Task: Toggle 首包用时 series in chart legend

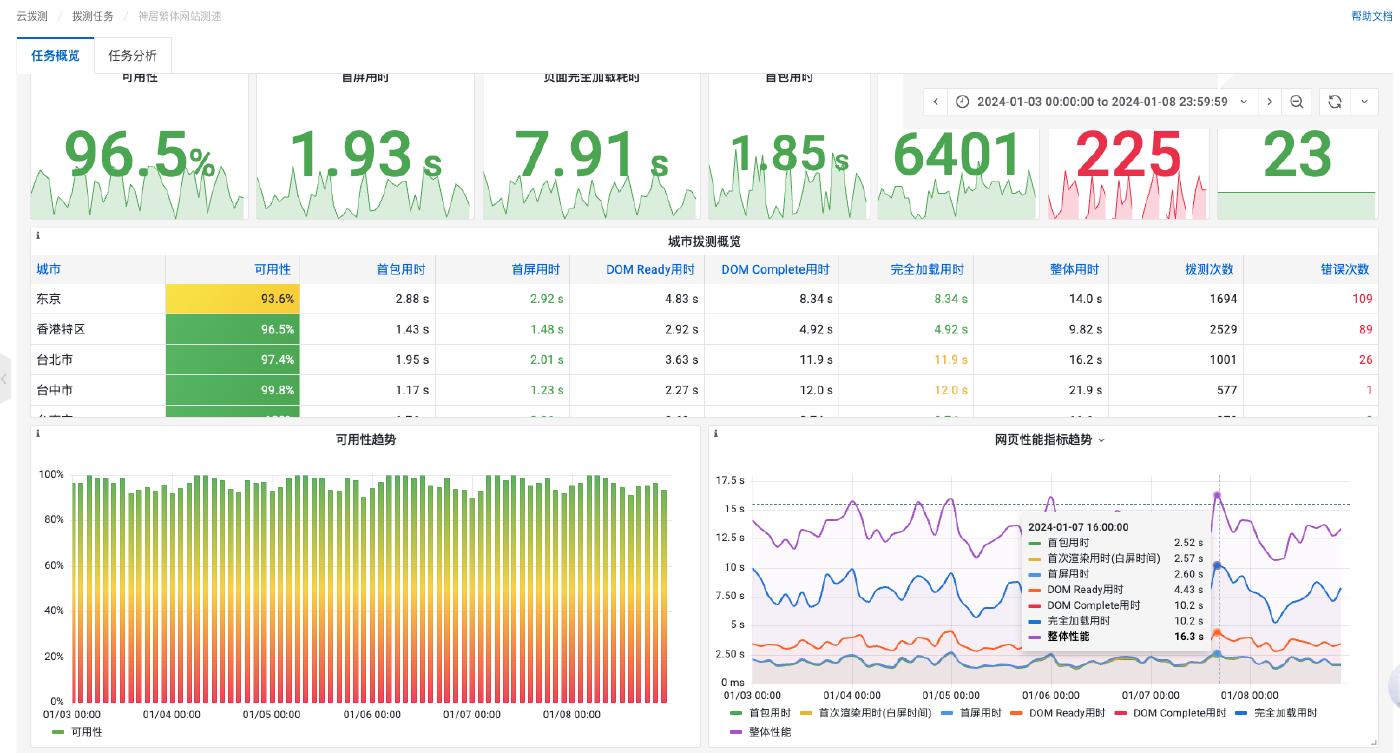Action: click(x=769, y=713)
